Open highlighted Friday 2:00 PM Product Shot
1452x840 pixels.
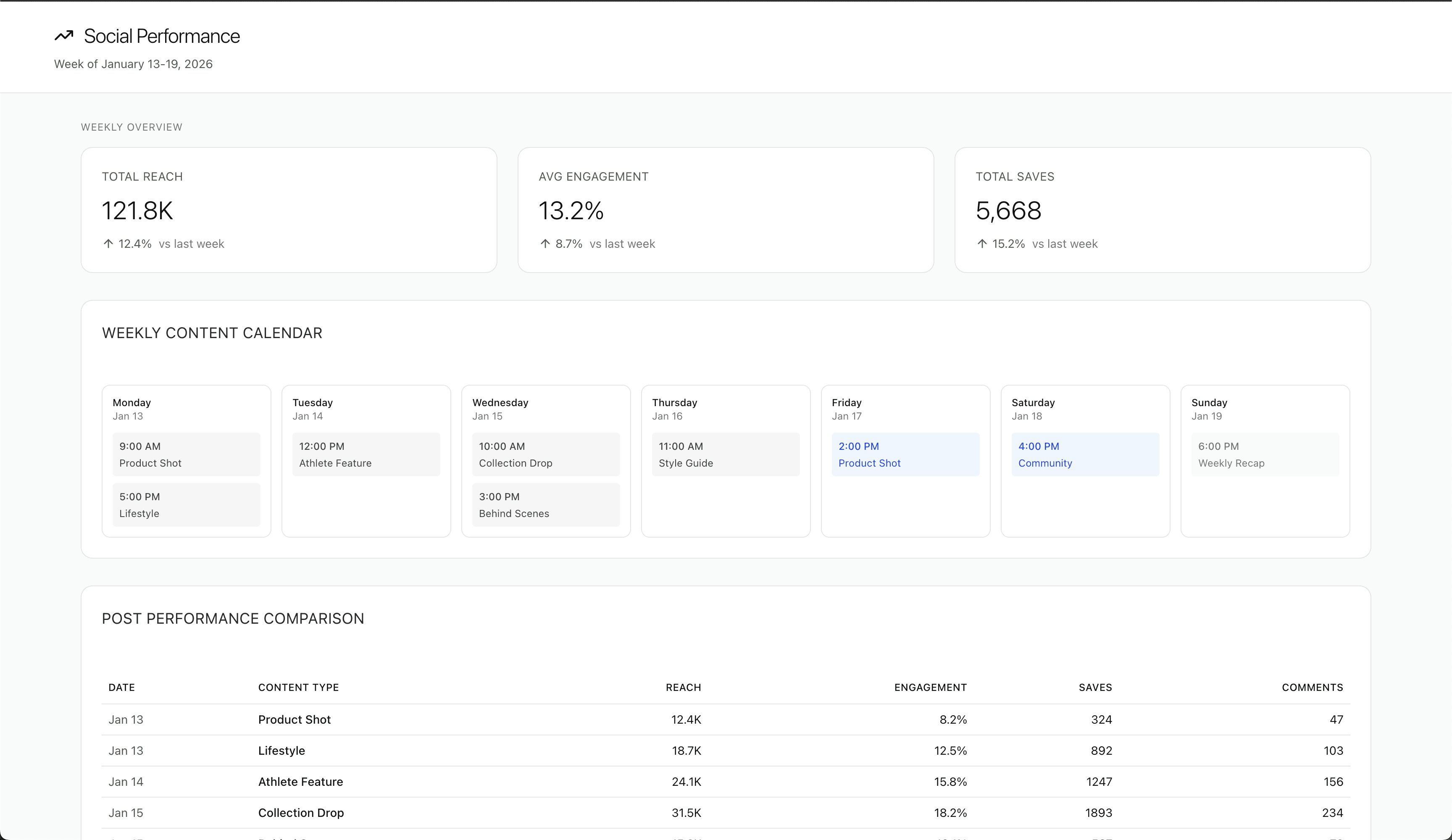(x=905, y=454)
